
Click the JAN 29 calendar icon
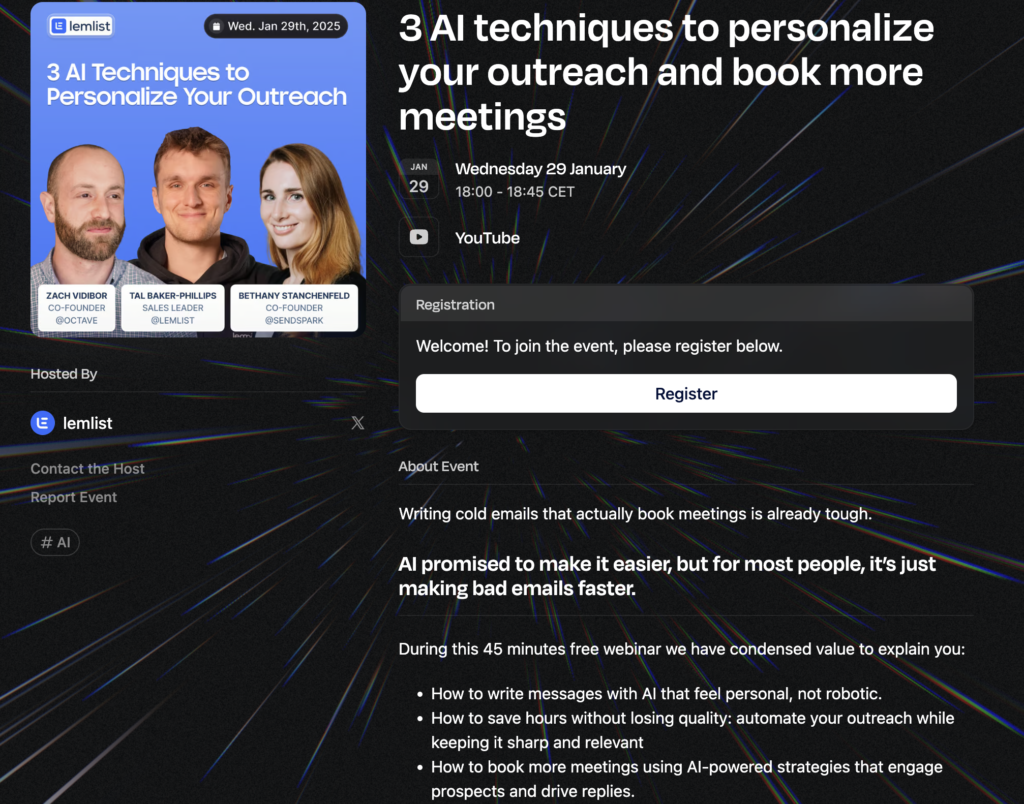(x=418, y=178)
